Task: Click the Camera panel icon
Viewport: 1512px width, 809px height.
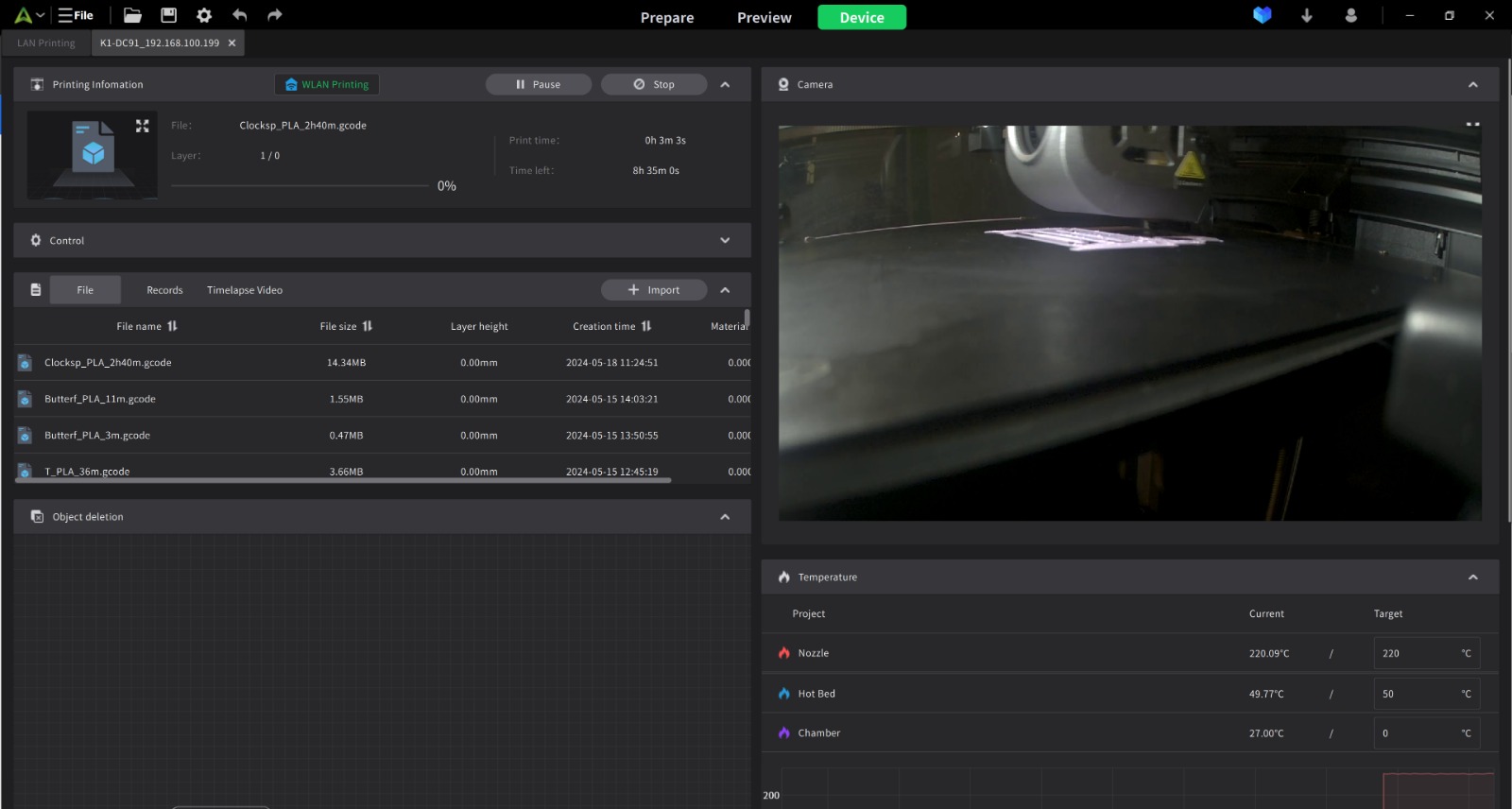Action: tap(783, 84)
